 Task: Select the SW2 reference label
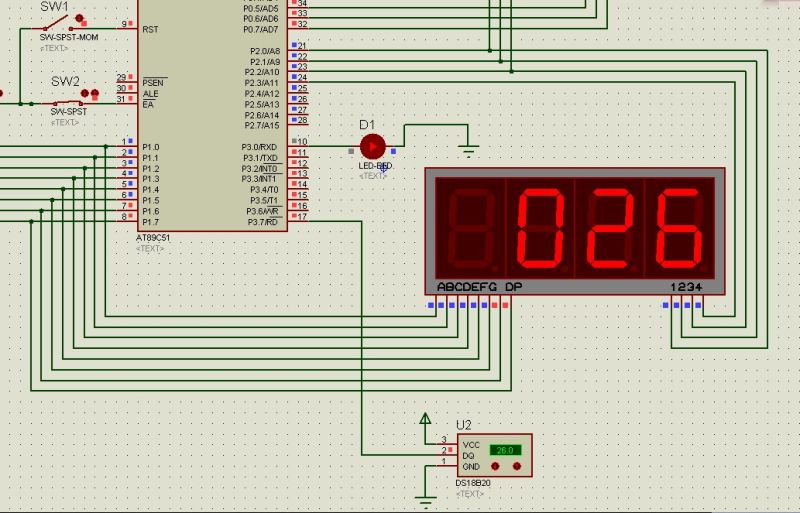pyautogui.click(x=65, y=82)
